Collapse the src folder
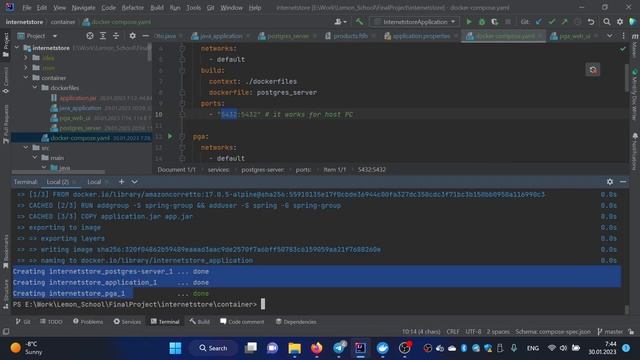Viewport: 640px width, 360px height. click(x=26, y=147)
